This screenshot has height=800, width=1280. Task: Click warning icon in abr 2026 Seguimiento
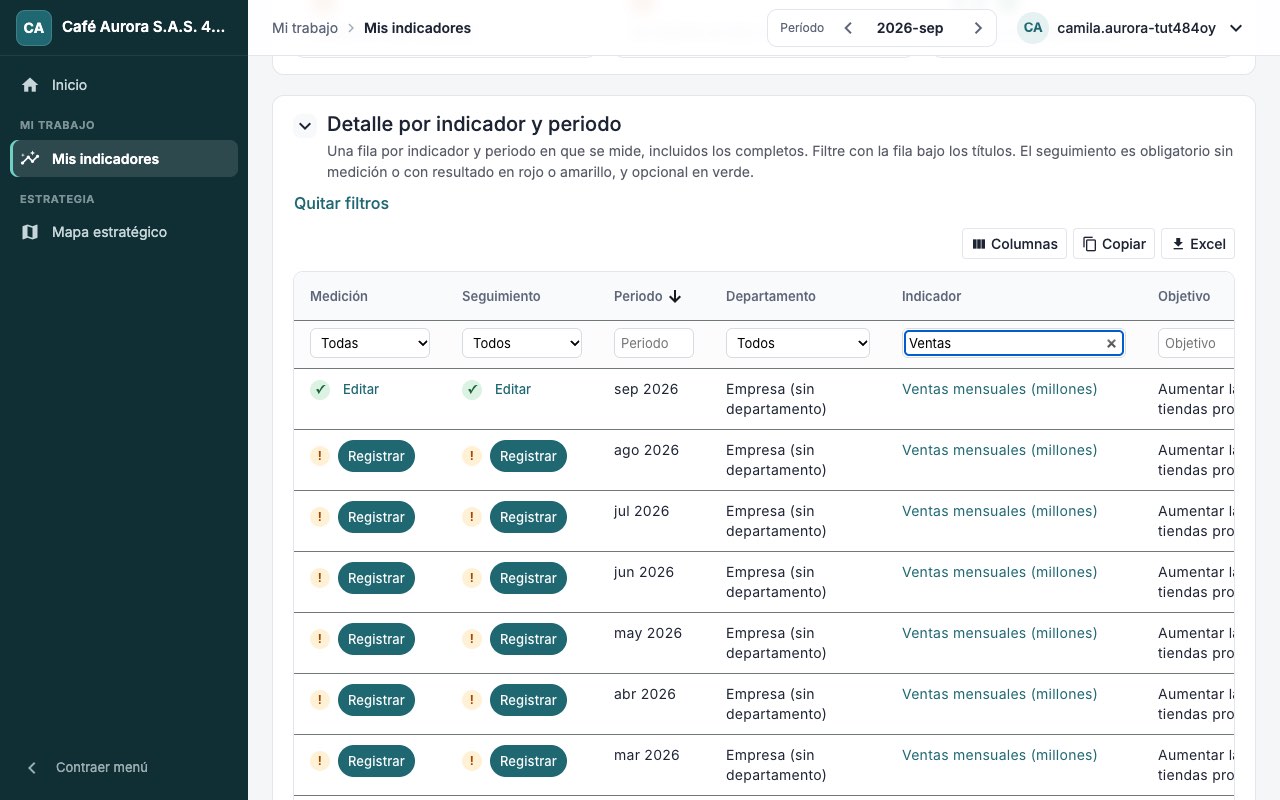coord(472,700)
